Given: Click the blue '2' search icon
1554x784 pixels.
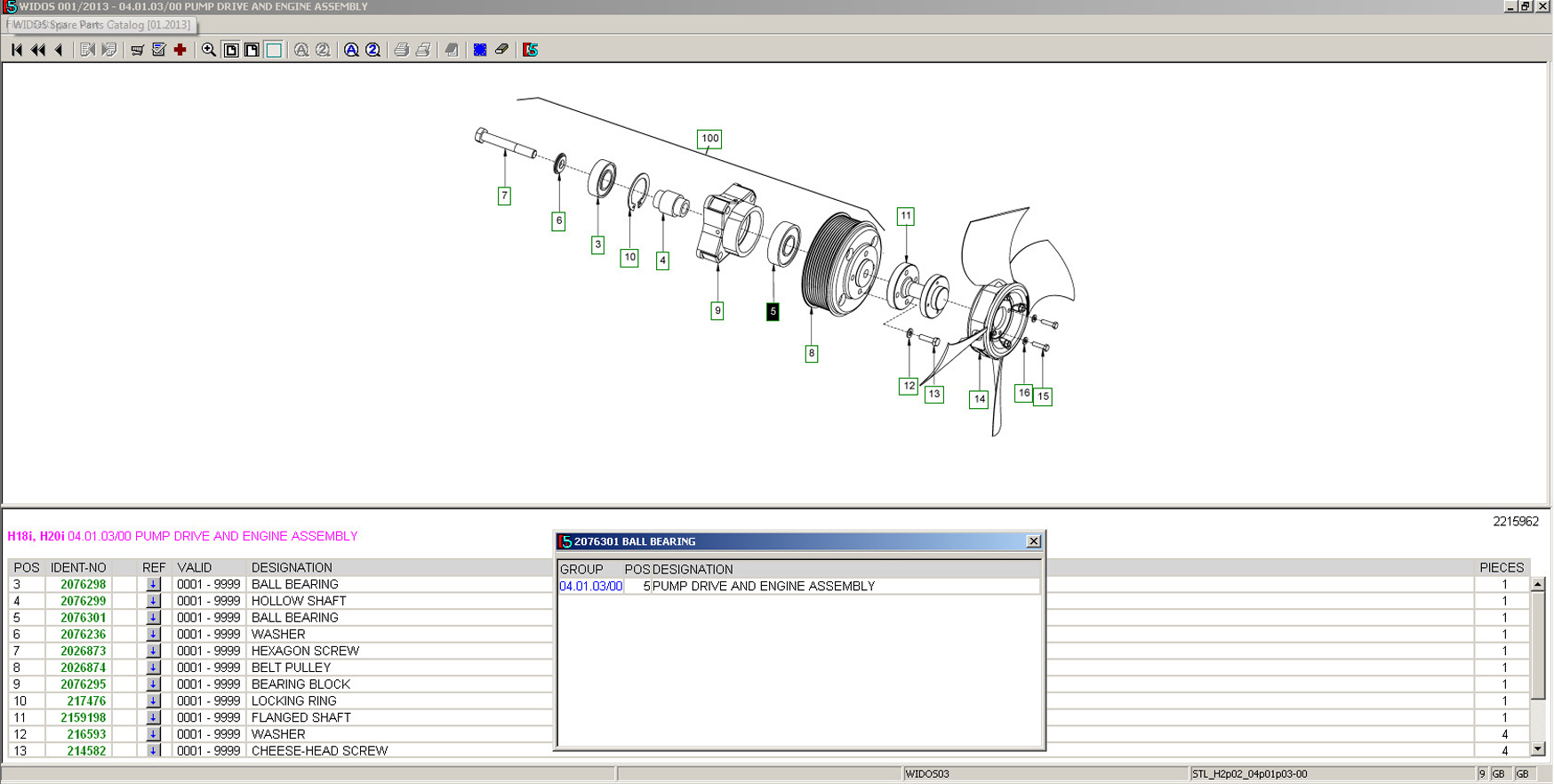Looking at the screenshot, I should coord(373,50).
